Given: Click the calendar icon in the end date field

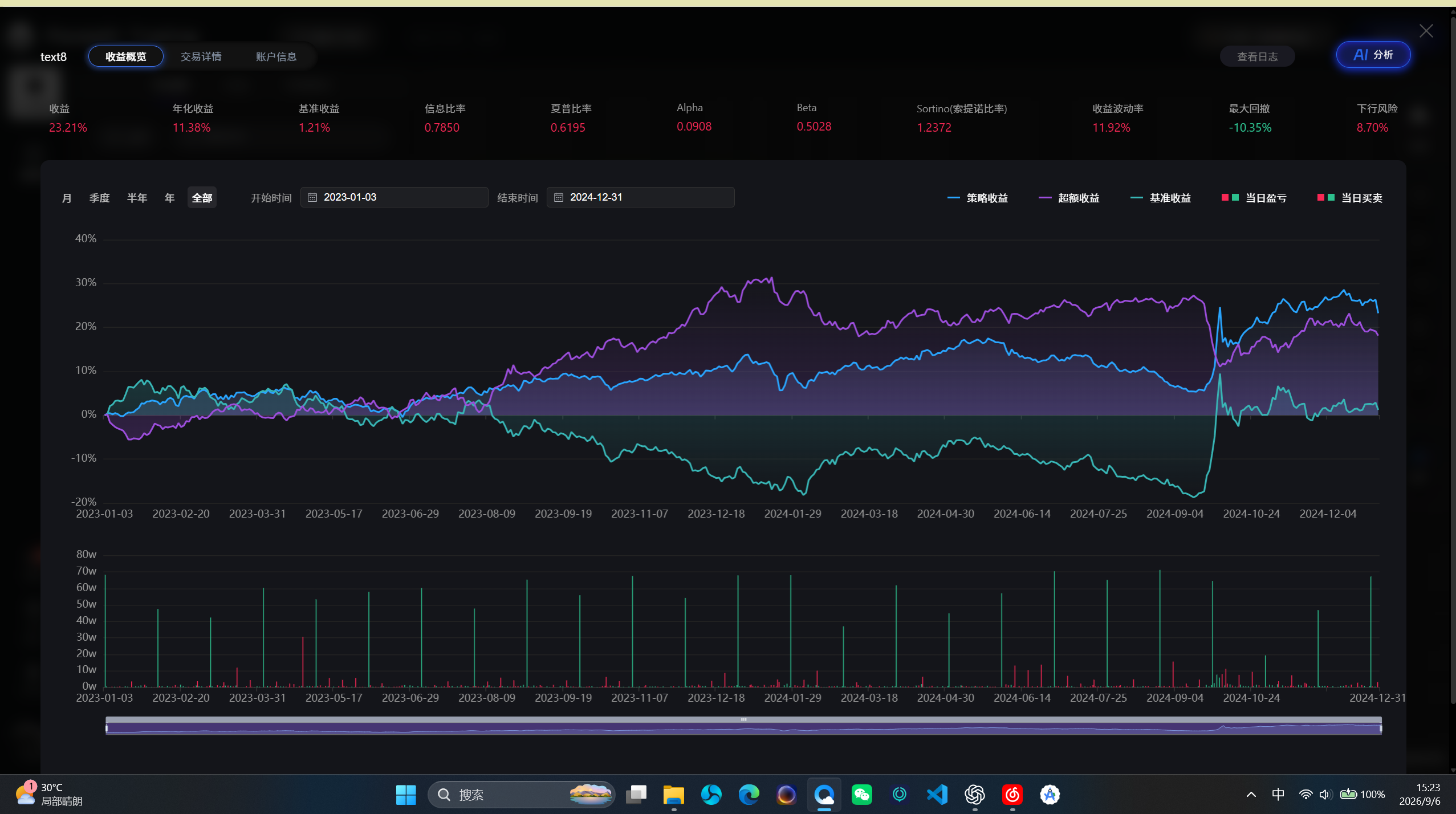Looking at the screenshot, I should coord(559,197).
